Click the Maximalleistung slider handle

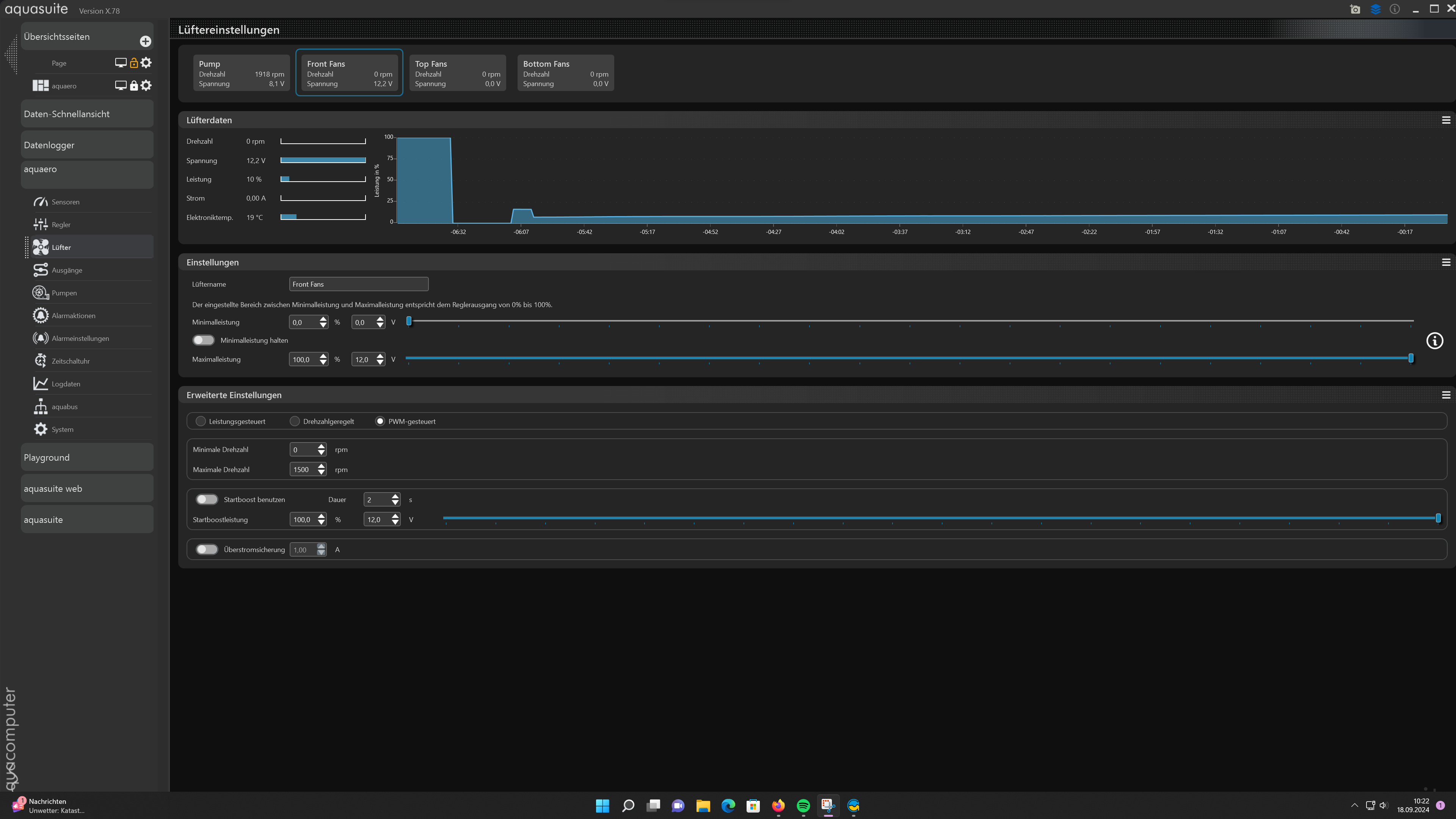pos(1411,358)
